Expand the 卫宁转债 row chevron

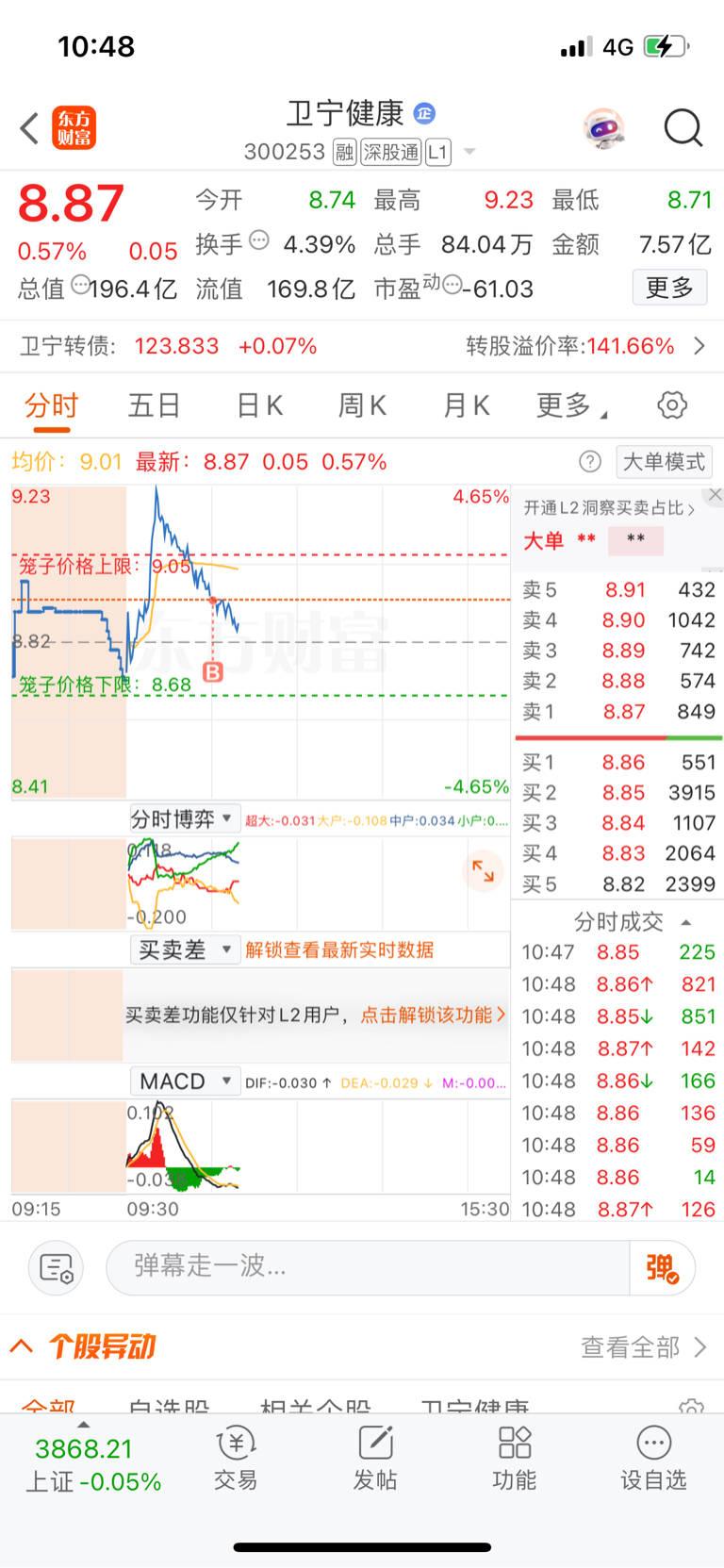coord(699,346)
